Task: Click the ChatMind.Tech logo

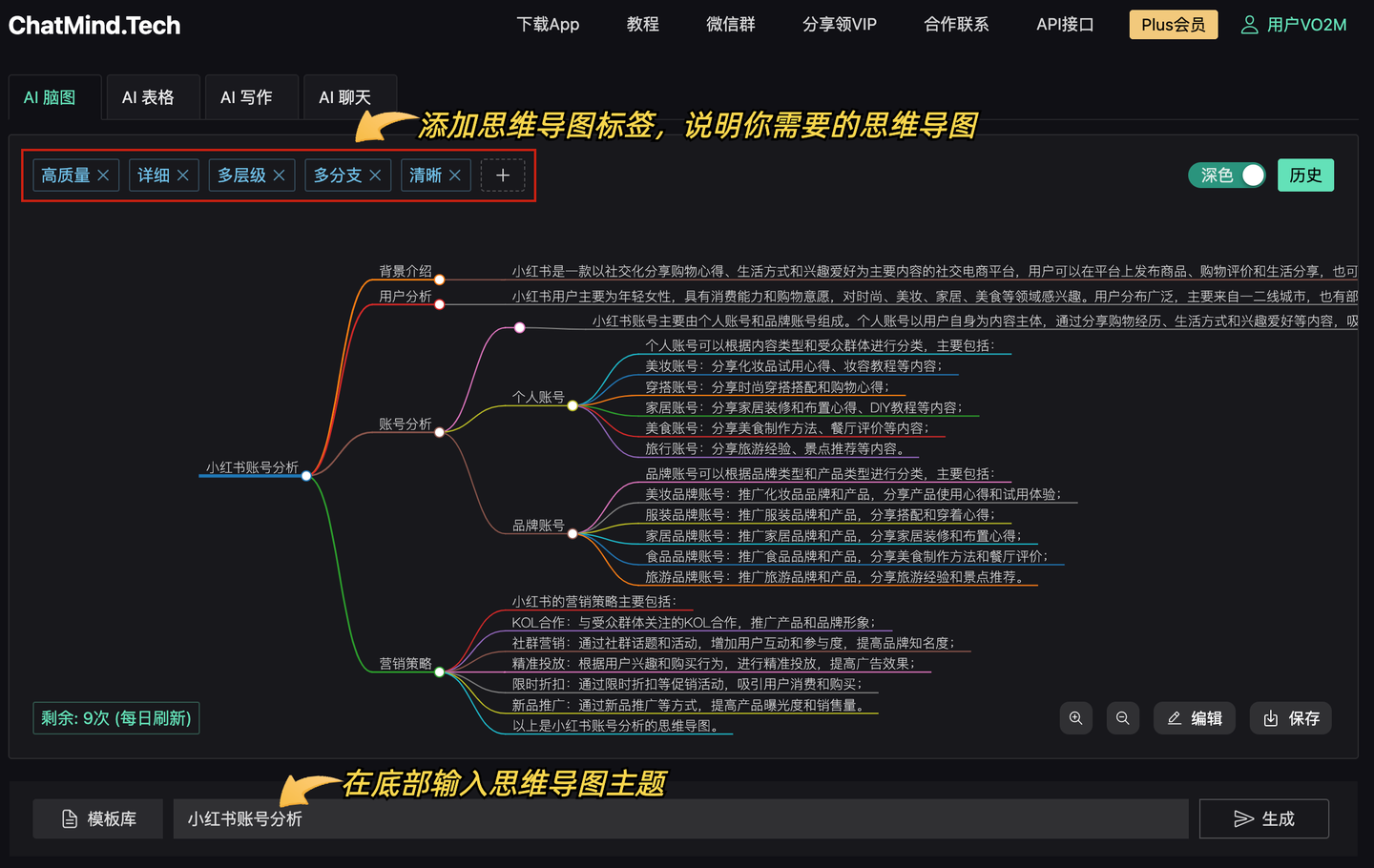Action: coord(94,26)
